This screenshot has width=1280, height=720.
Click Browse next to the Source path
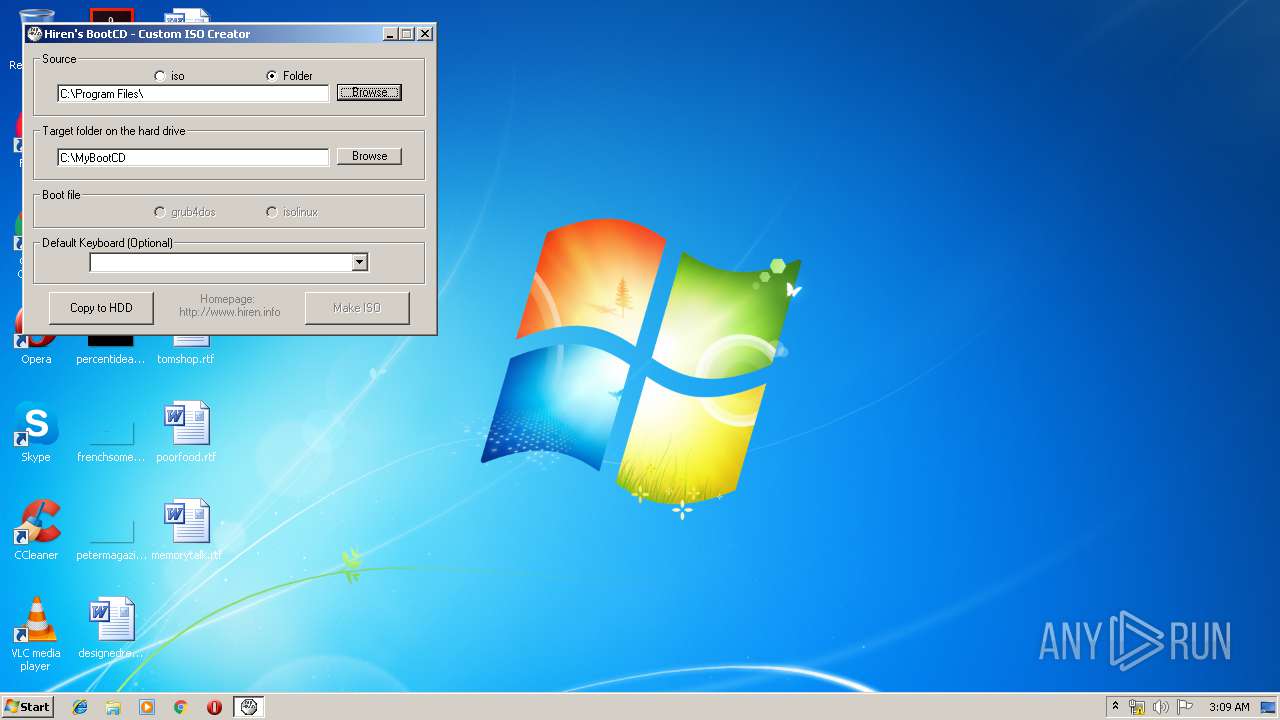tap(369, 92)
